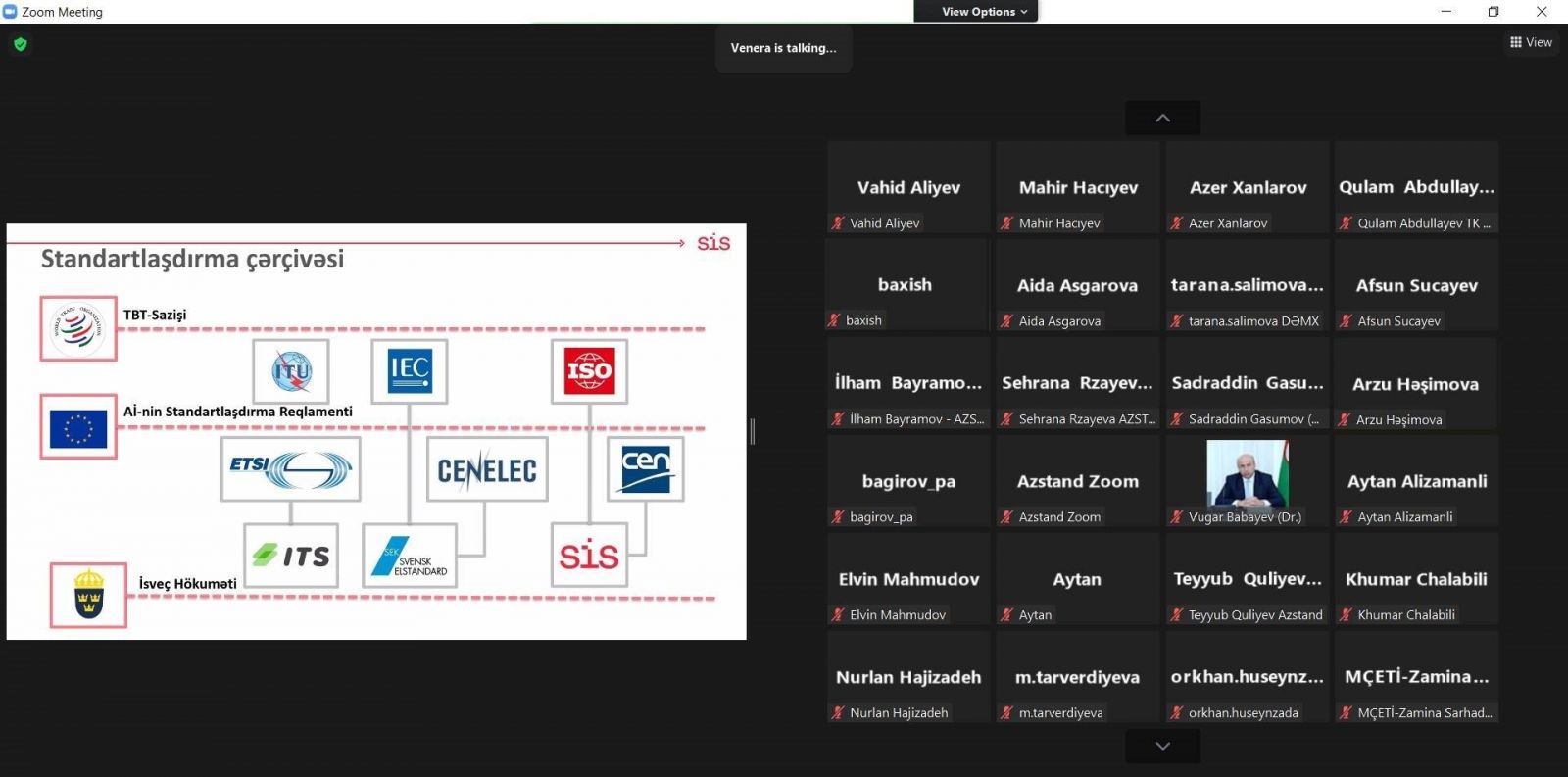Click the muted mic icon beside Azer Xanlarov
Viewport: 1568px width, 777px height.
click(x=1177, y=223)
